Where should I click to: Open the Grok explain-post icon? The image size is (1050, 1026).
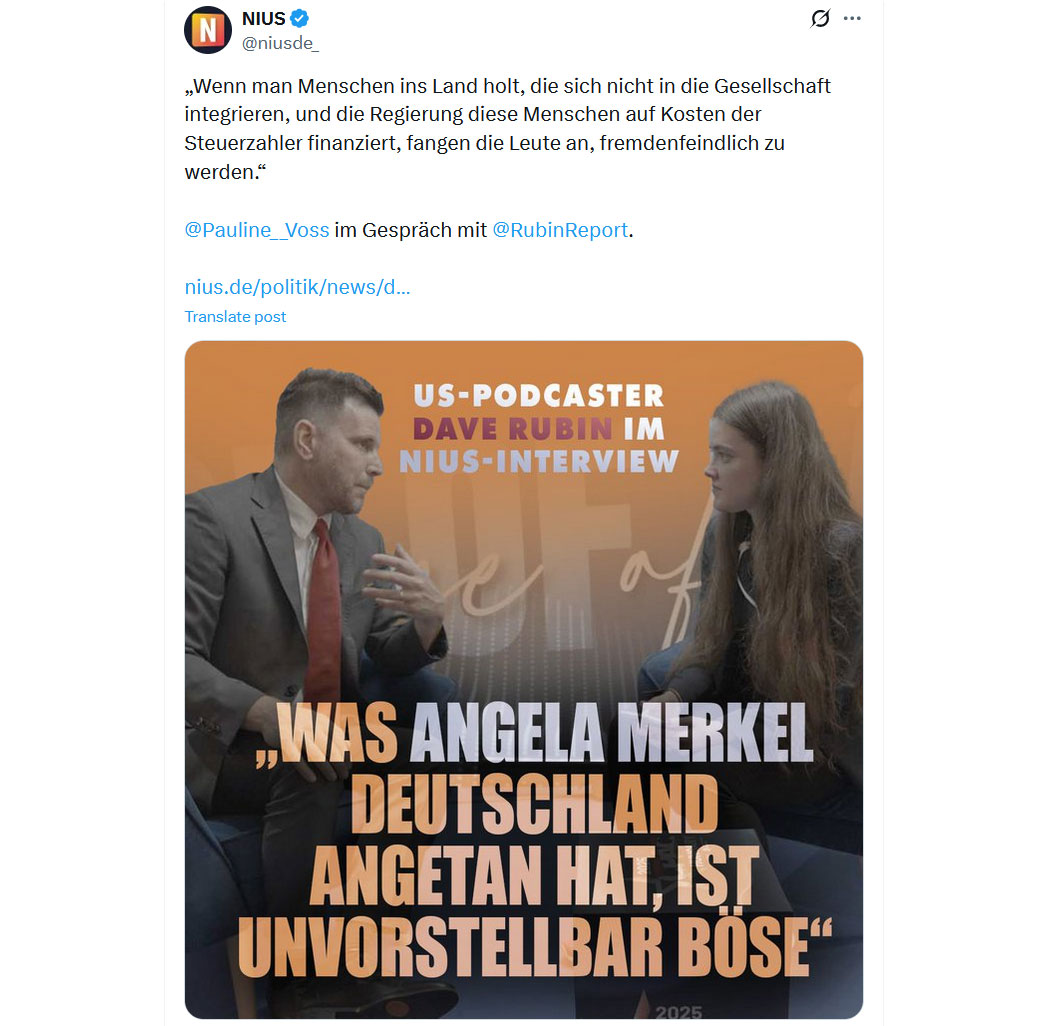tap(820, 19)
